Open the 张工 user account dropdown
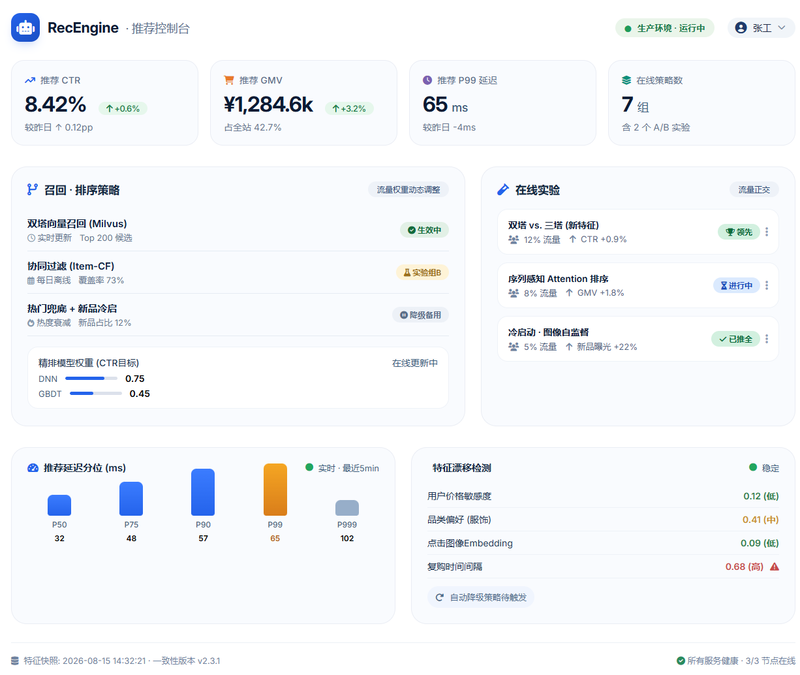 pos(761,28)
